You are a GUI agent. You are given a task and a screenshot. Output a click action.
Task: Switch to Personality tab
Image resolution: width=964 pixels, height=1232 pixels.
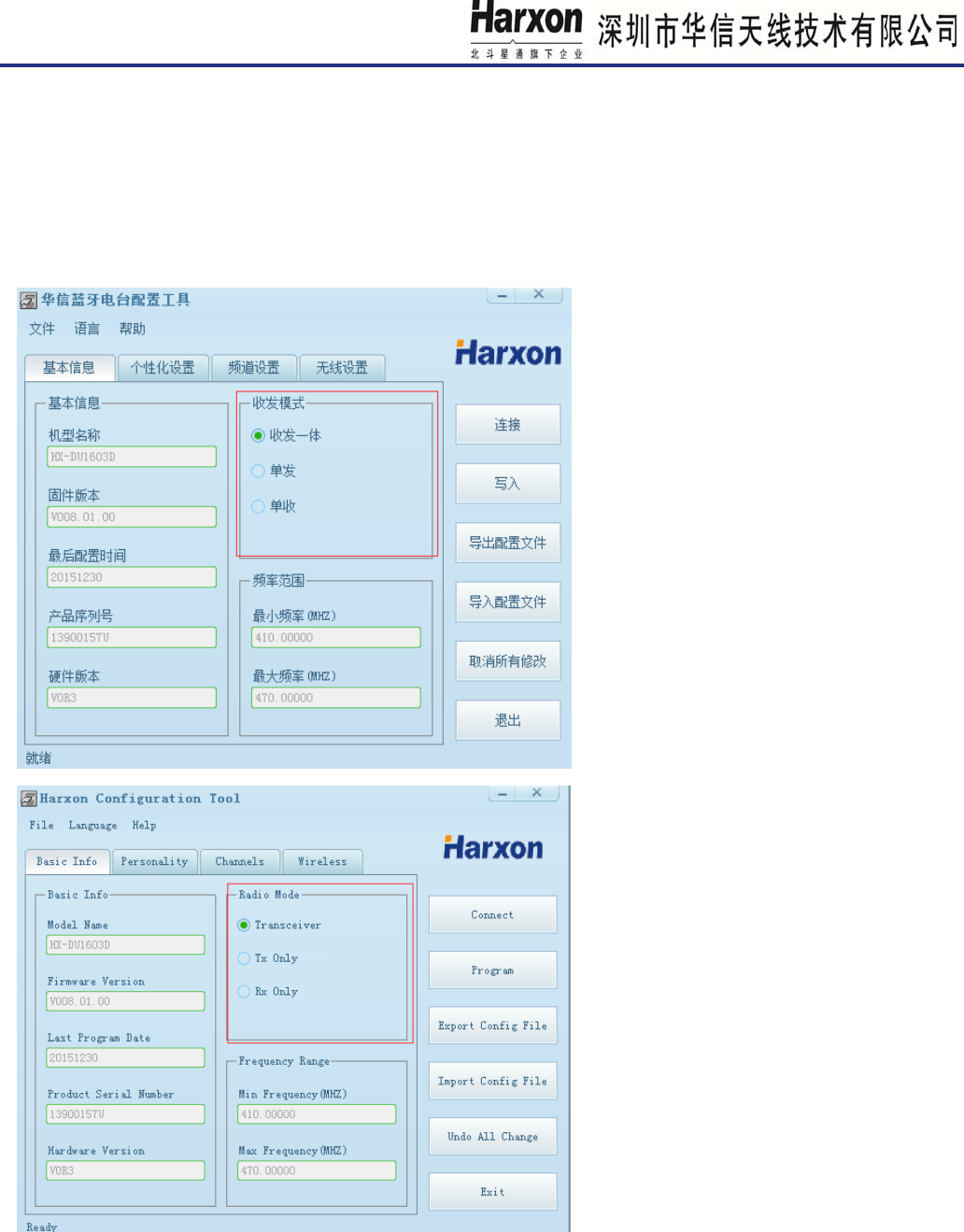(x=154, y=862)
